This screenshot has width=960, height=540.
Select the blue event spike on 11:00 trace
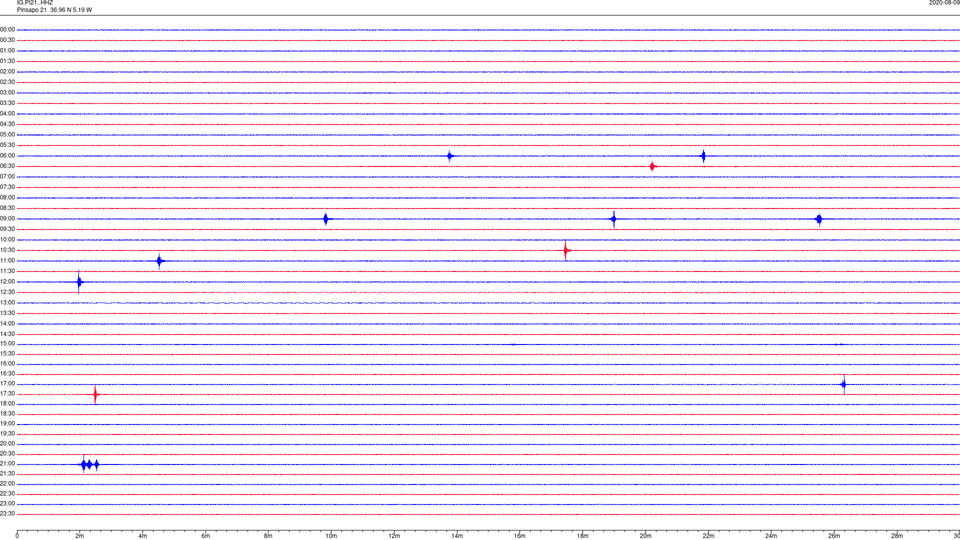coord(159,261)
